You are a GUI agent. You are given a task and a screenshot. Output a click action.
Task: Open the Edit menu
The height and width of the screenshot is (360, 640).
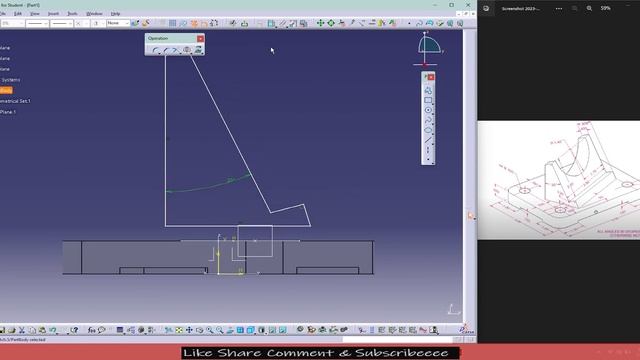tap(18, 13)
